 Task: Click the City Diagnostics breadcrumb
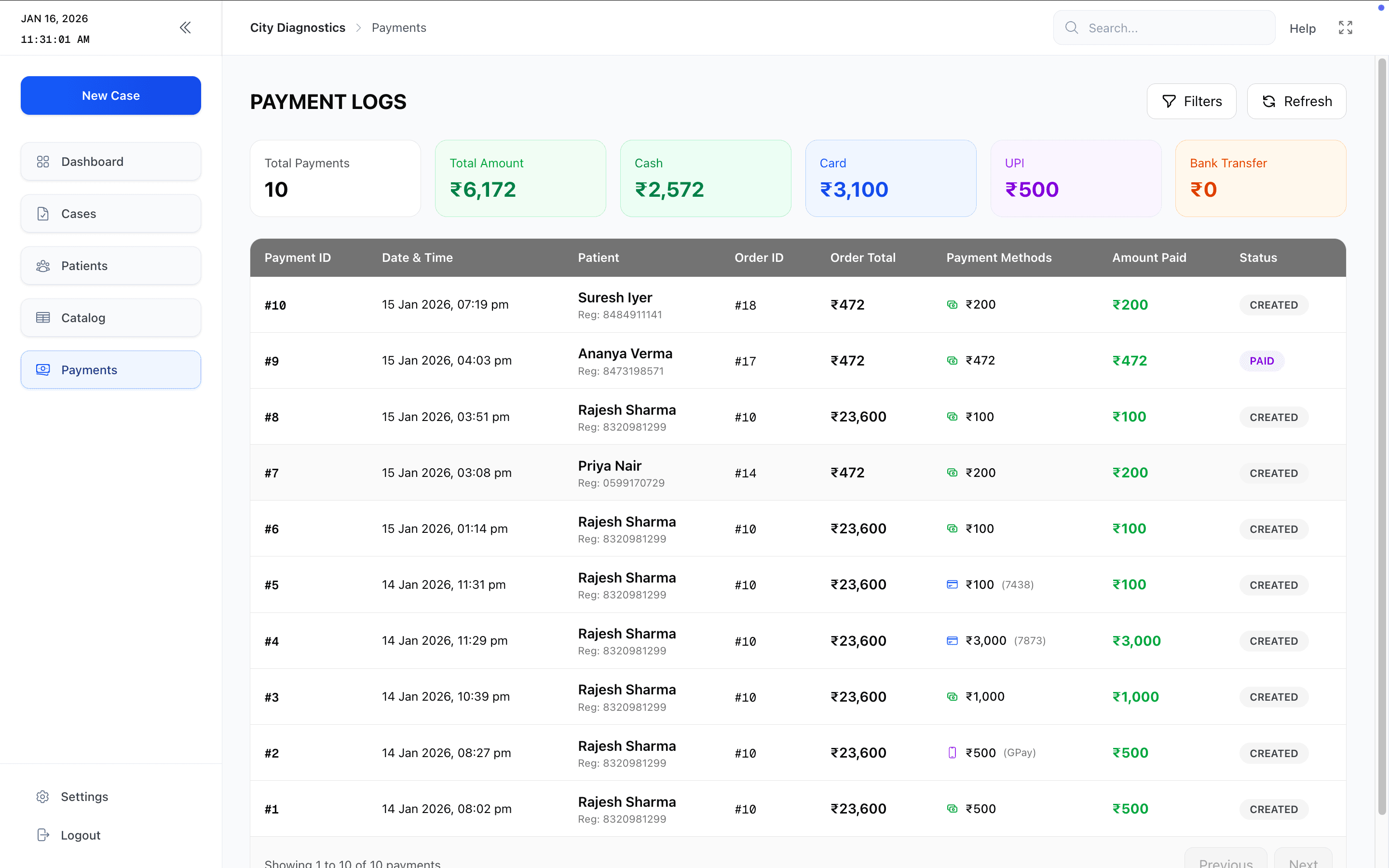click(x=297, y=27)
